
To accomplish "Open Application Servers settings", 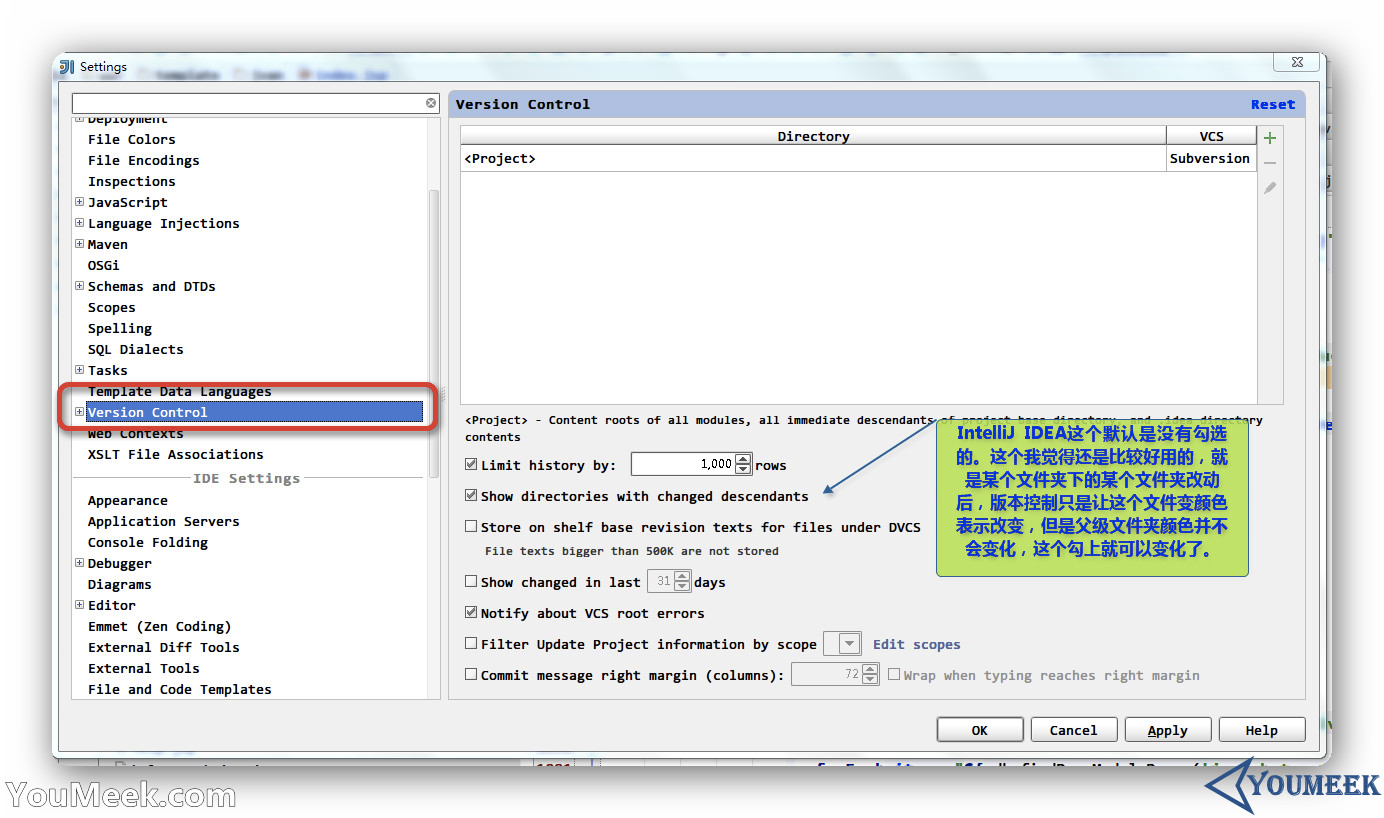I will click(x=163, y=521).
